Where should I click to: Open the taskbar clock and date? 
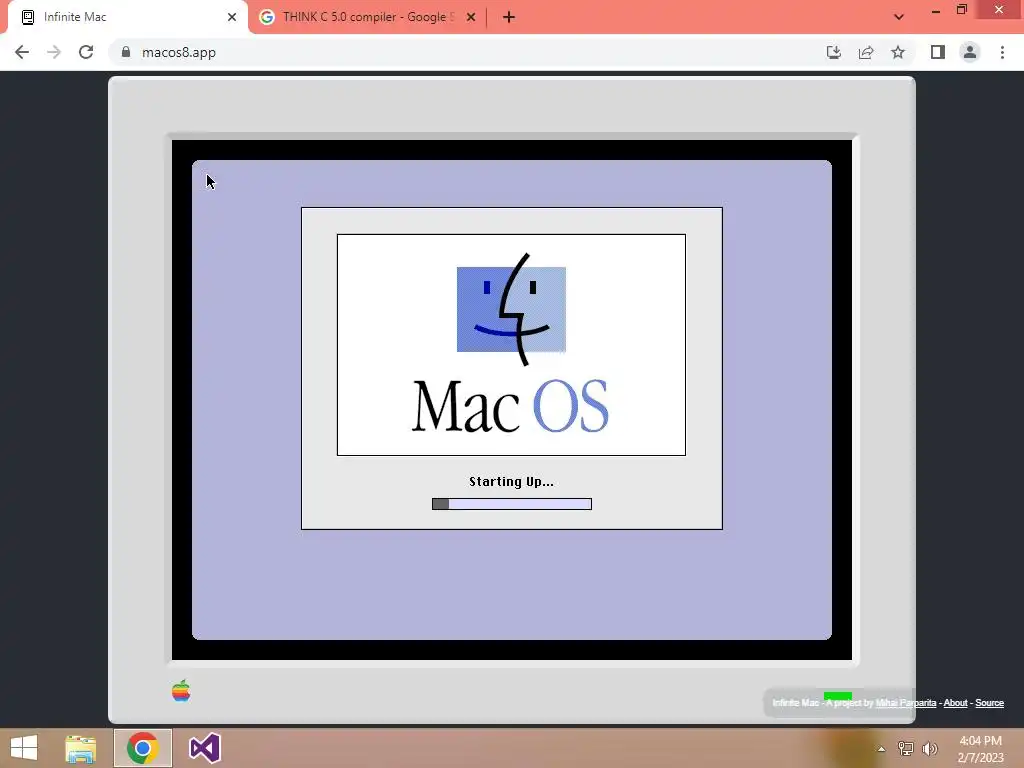pos(980,749)
